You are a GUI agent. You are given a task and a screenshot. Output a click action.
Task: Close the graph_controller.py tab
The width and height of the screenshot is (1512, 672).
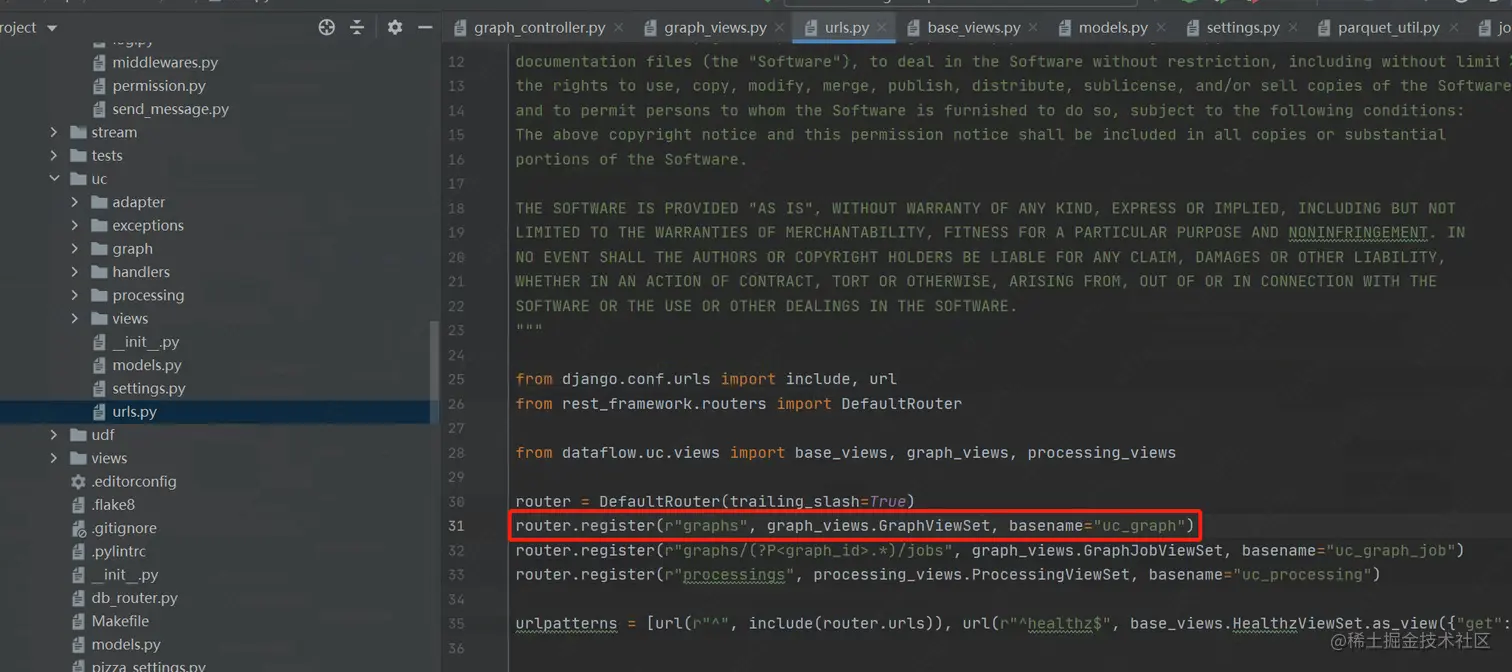[618, 28]
